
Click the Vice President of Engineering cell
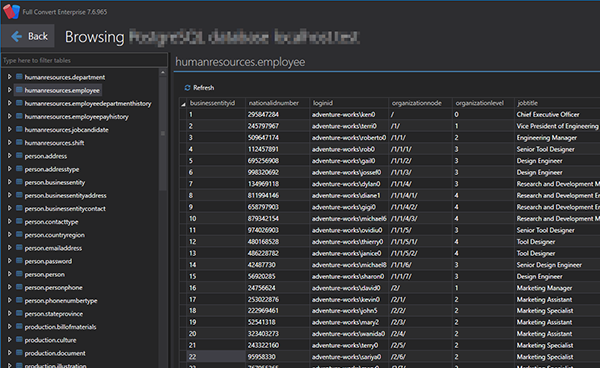[557, 126]
